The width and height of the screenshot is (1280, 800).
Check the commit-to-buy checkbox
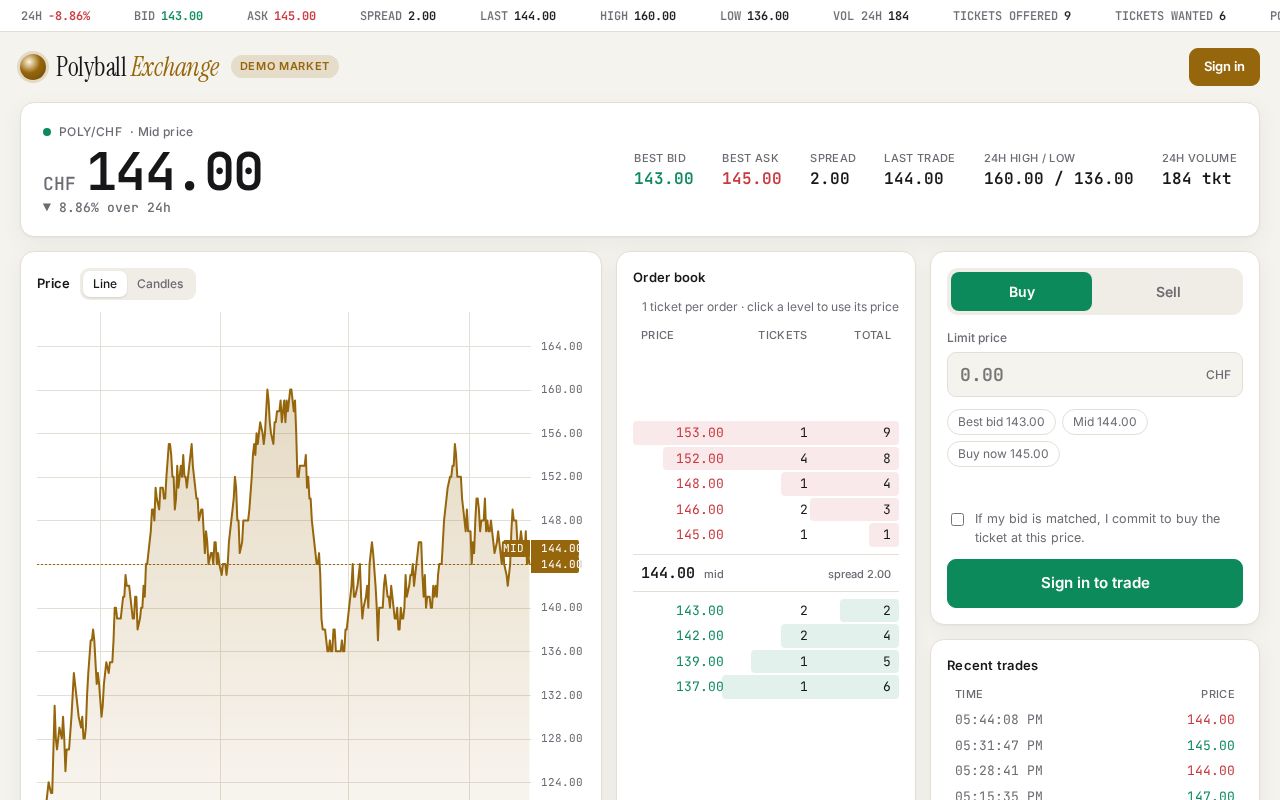point(957,519)
